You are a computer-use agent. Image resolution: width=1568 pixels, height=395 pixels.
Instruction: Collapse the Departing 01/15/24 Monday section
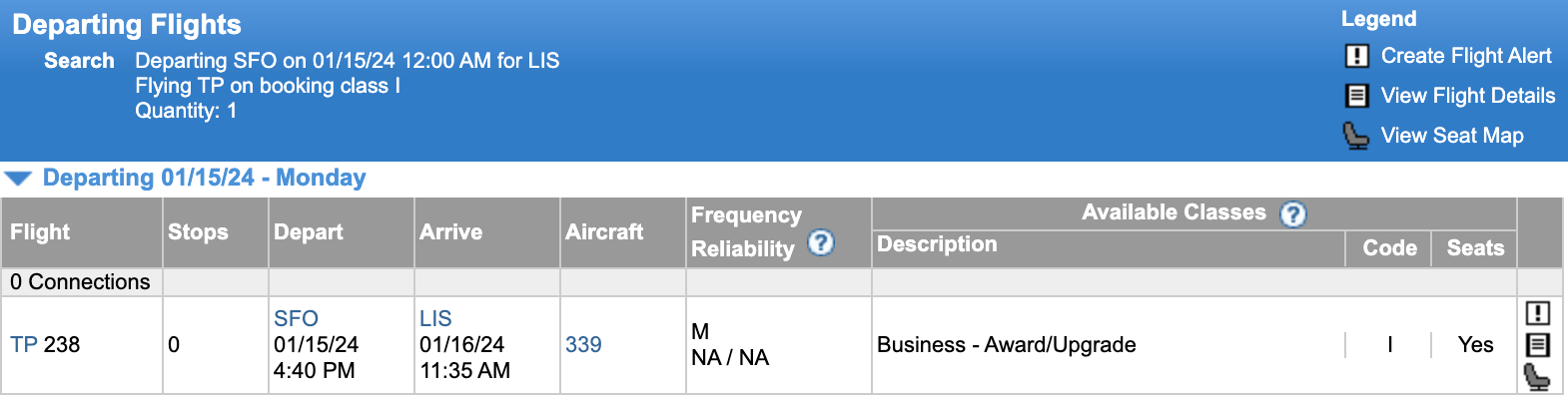click(x=18, y=179)
